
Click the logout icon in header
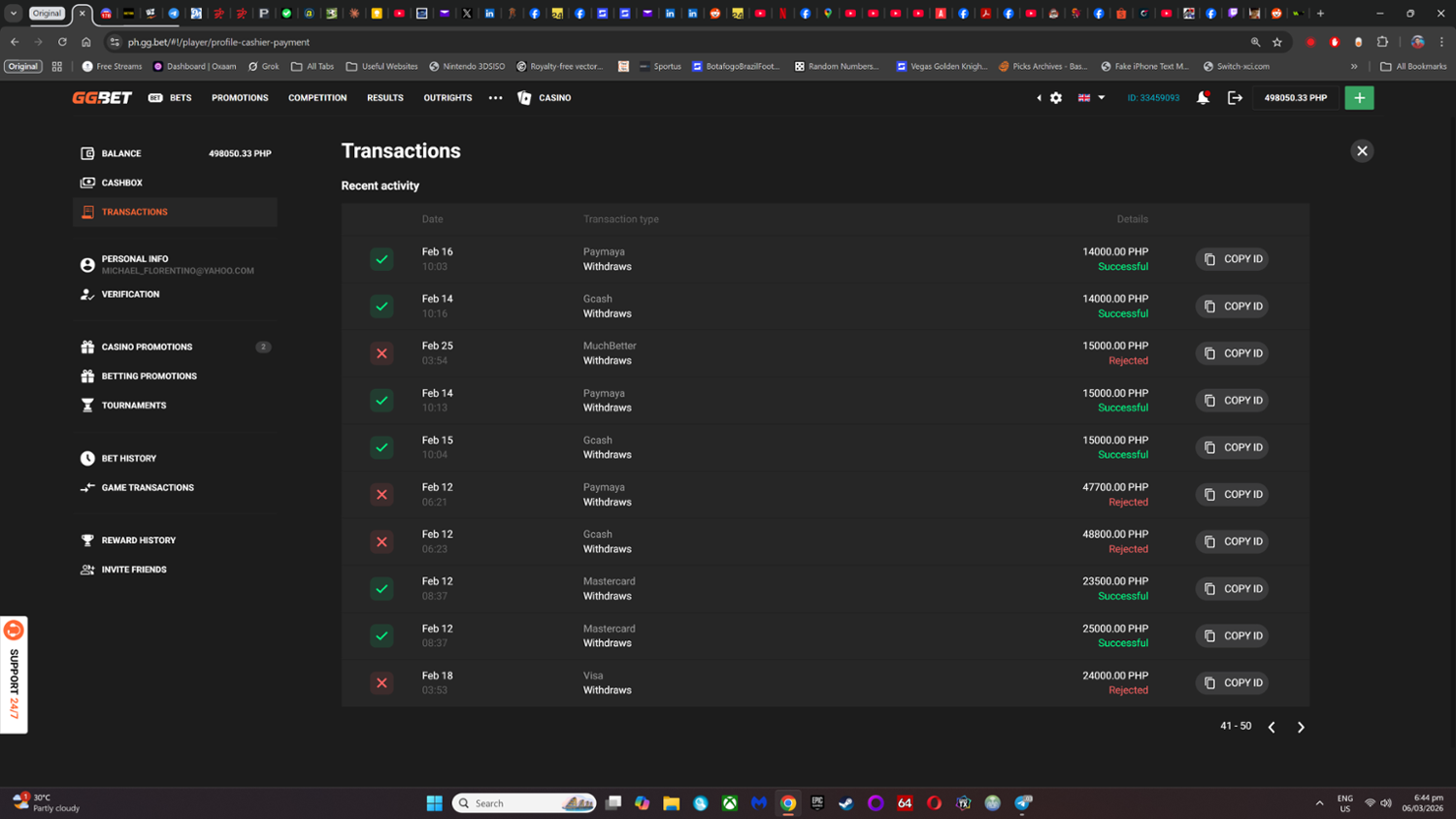click(1235, 98)
